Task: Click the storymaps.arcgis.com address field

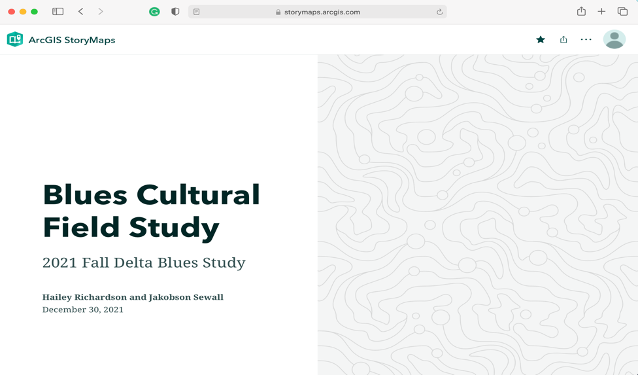Action: pos(317,12)
